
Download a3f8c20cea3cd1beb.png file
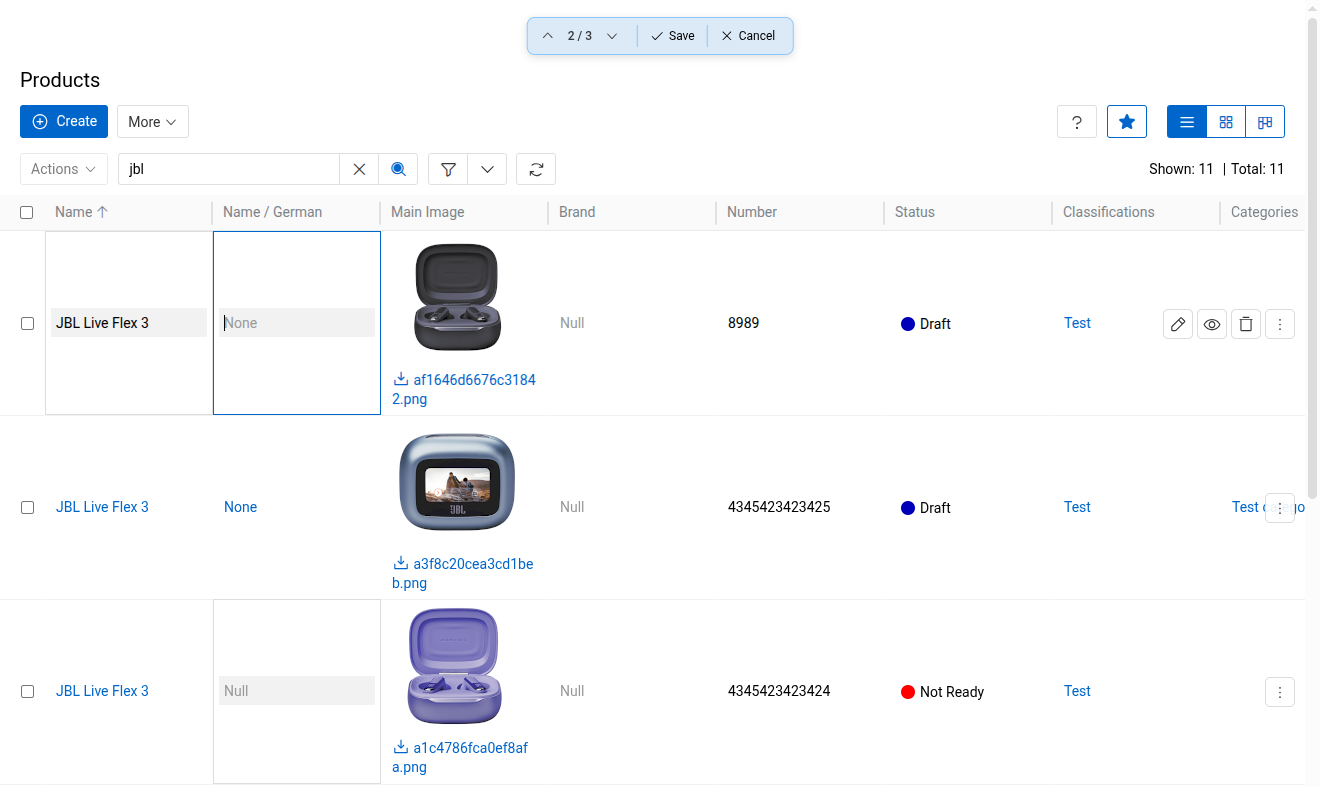point(463,573)
